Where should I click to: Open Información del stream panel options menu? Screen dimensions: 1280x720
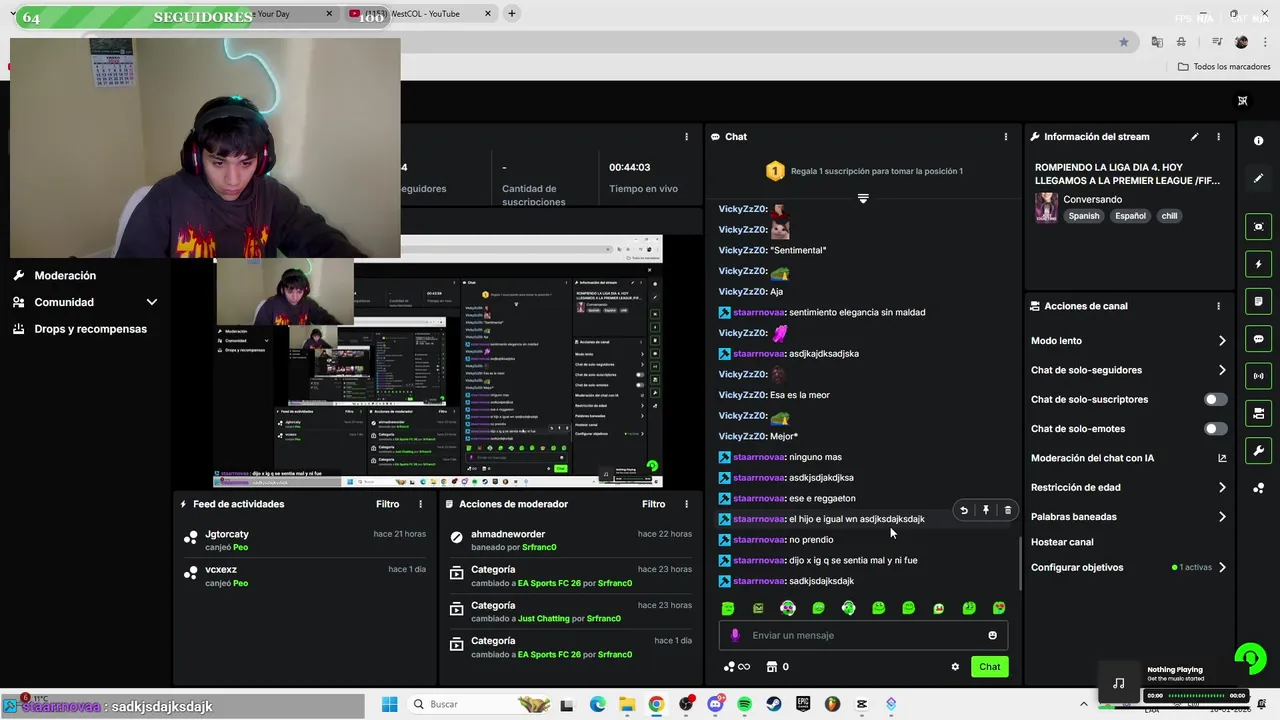pyautogui.click(x=1218, y=137)
